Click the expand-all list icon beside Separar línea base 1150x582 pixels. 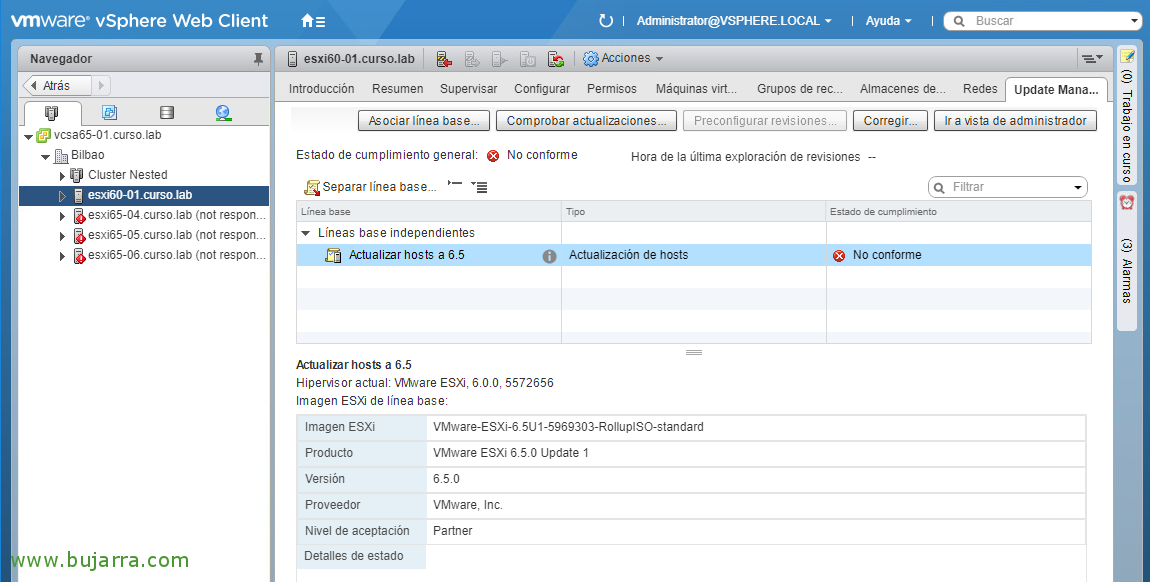coord(480,187)
